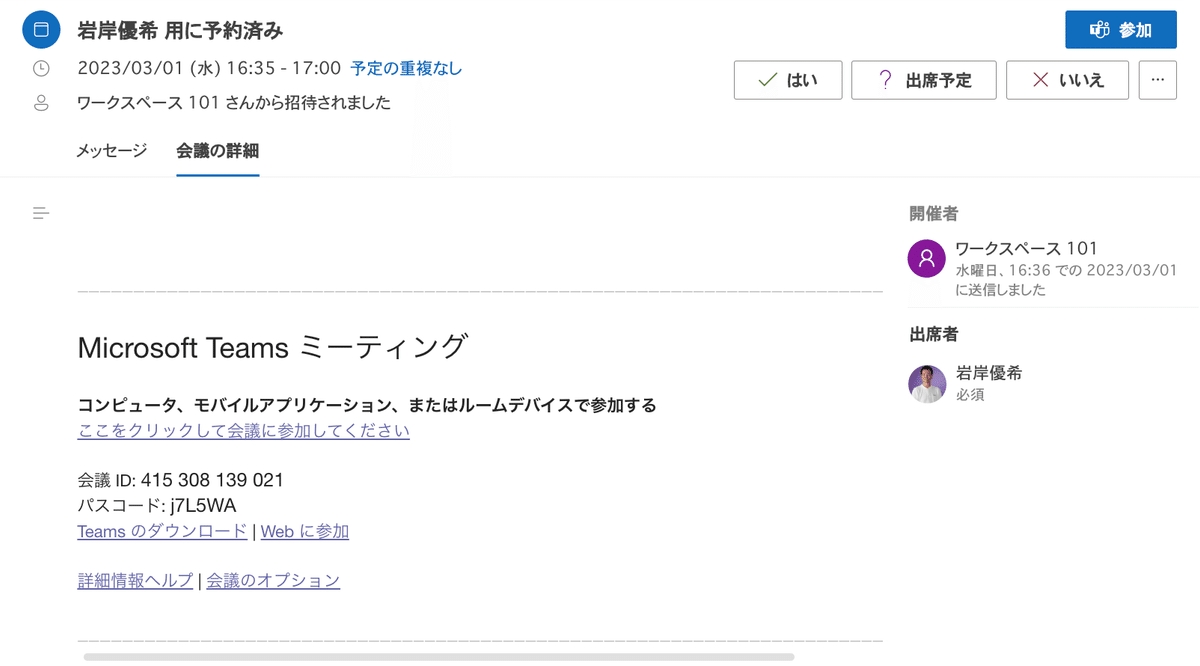Open the Teams のダウンロード link
The height and width of the screenshot is (666, 1200).
pos(162,531)
